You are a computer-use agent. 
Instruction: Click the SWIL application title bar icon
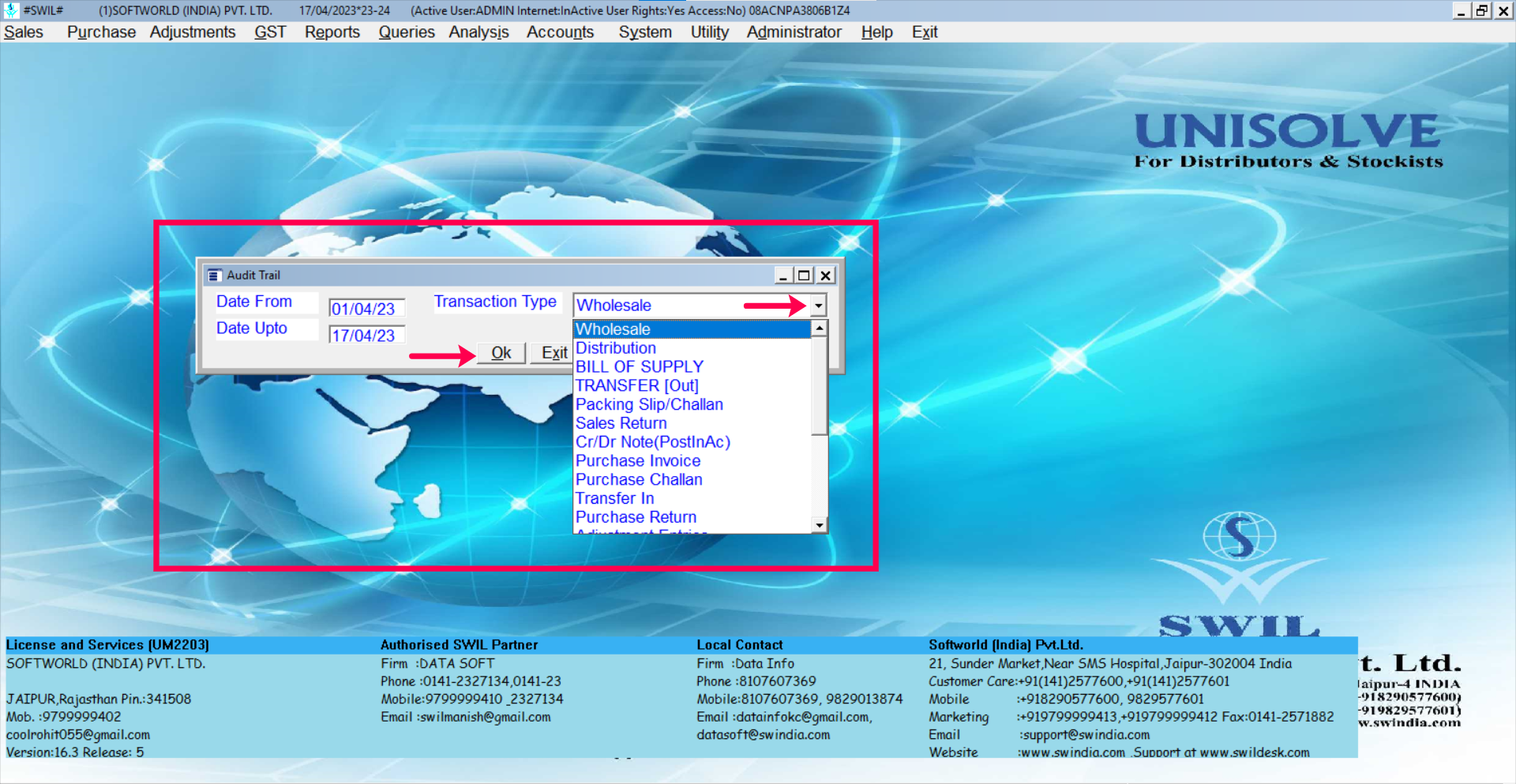pos(11,10)
